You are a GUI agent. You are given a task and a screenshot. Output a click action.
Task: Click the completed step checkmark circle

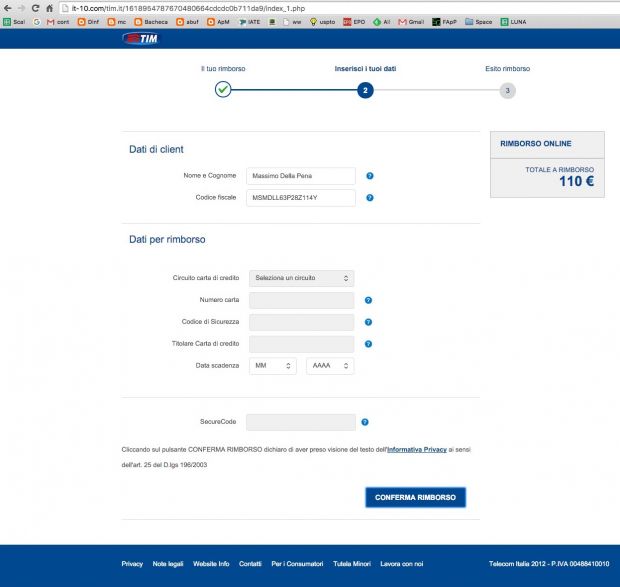click(x=223, y=89)
